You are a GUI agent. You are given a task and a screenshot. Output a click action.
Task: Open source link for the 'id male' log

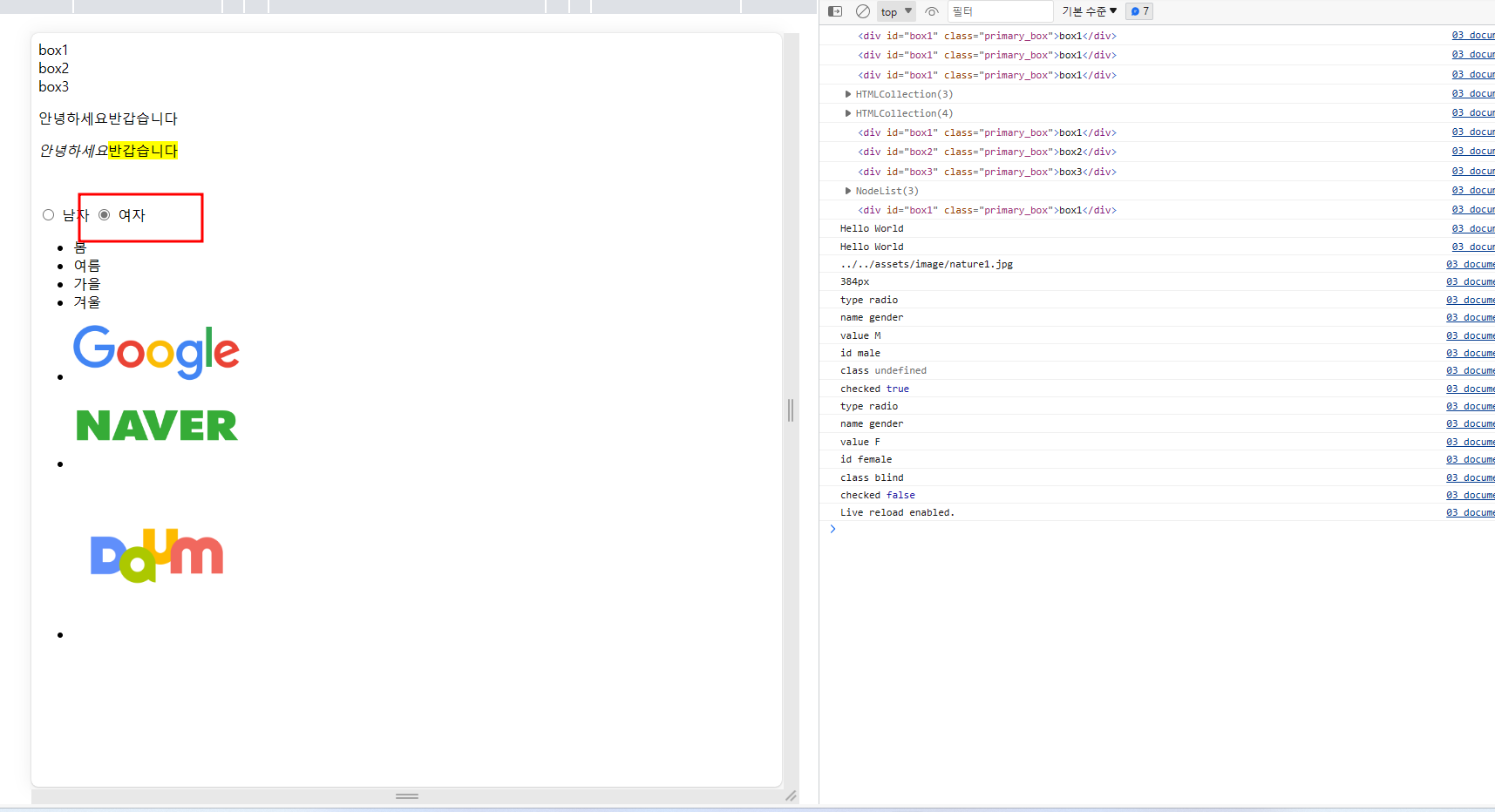tap(1471, 353)
